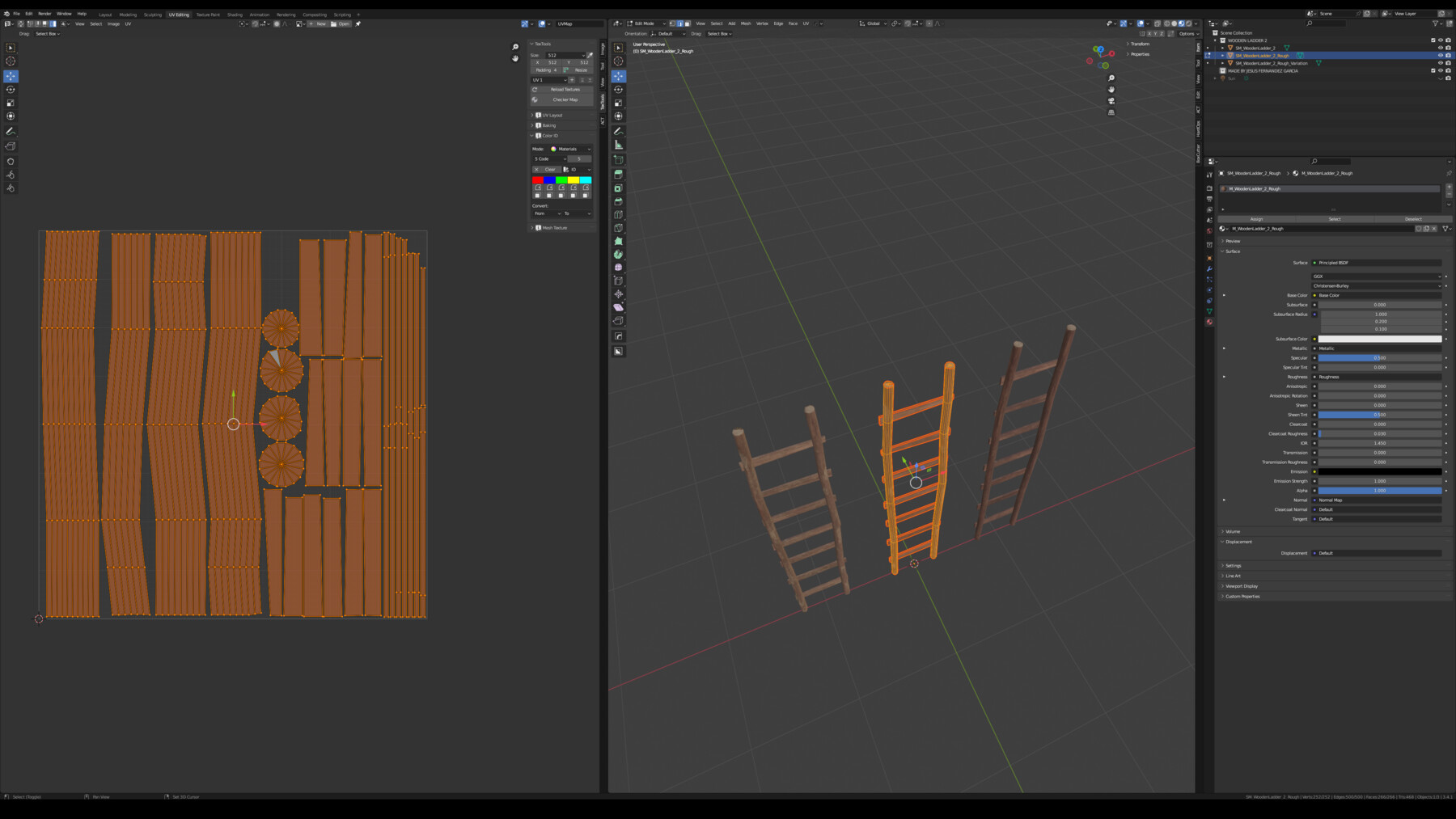Select the UV Editor cursor tool
Image resolution: width=1456 pixels, height=819 pixels.
tap(10, 61)
